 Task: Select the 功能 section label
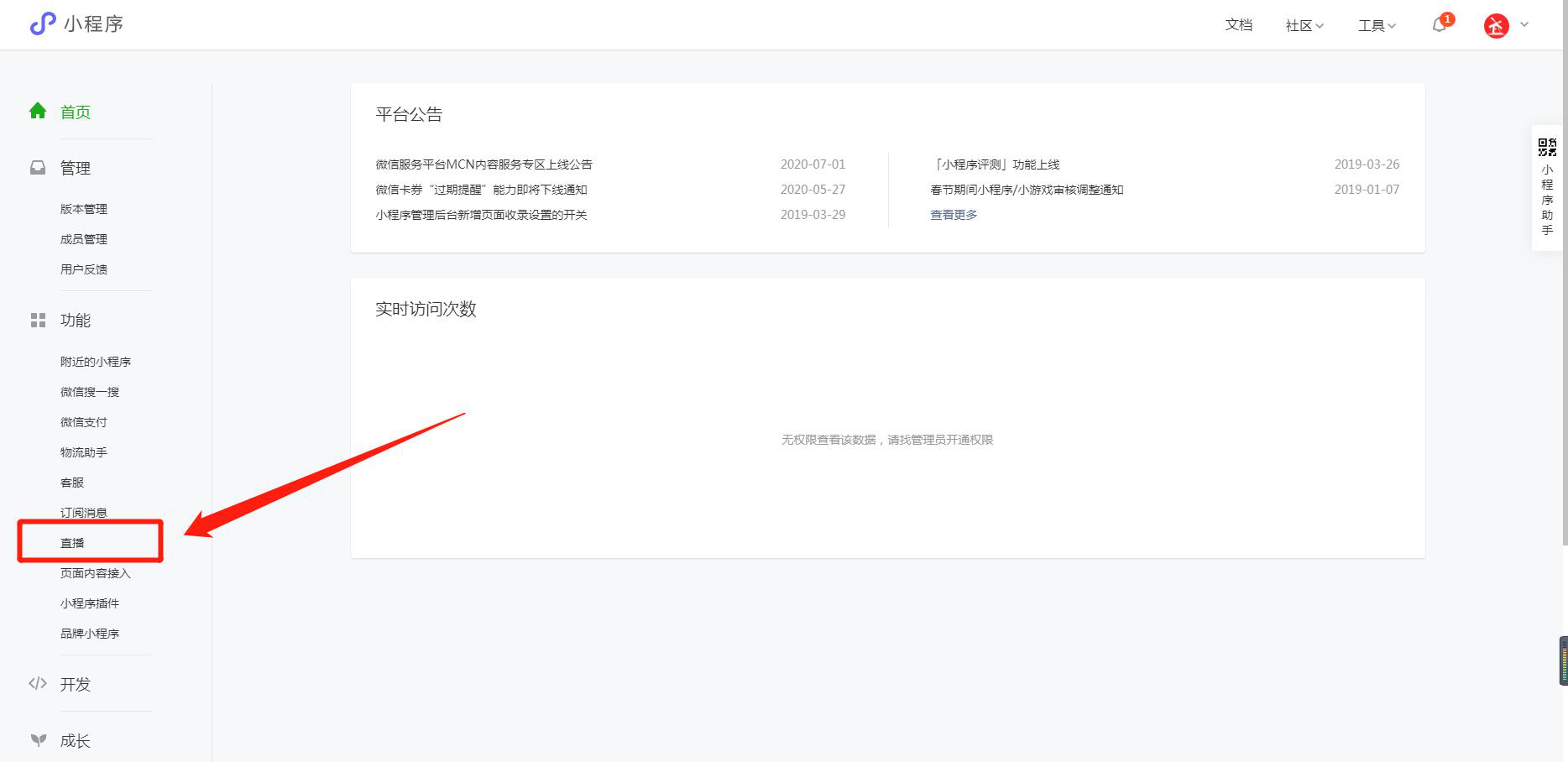tap(76, 321)
